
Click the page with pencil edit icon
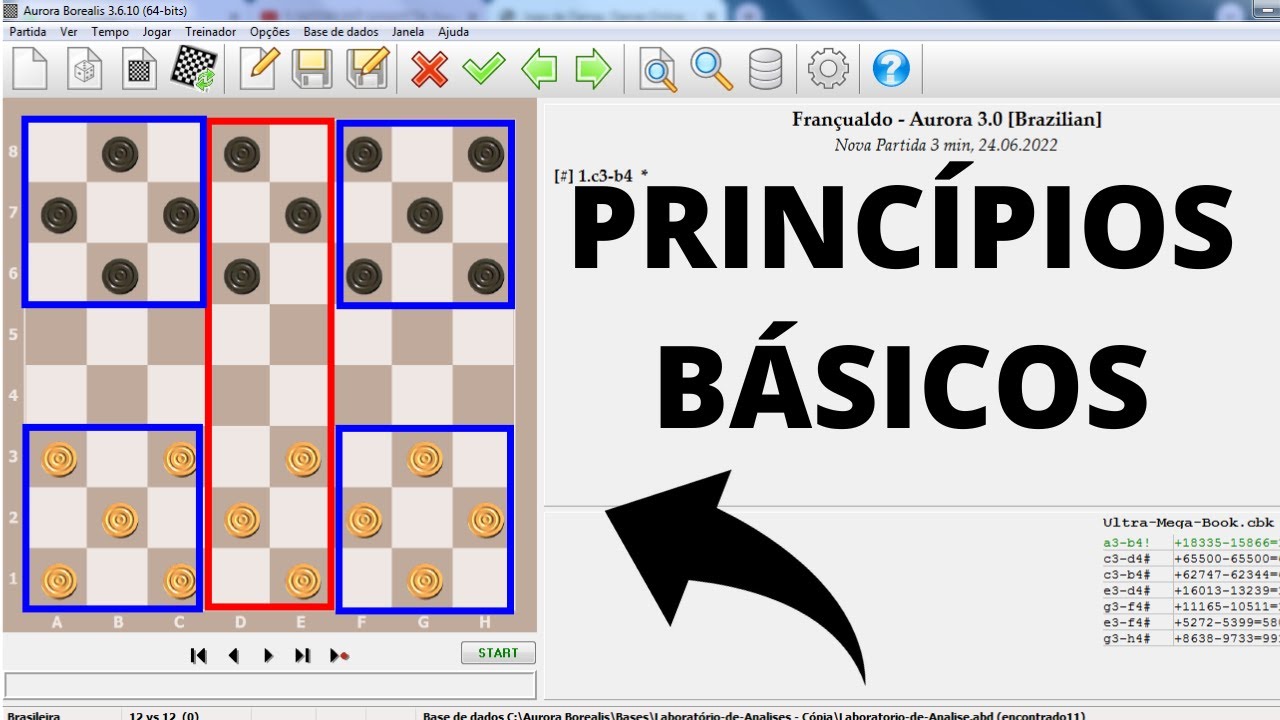[x=259, y=69]
